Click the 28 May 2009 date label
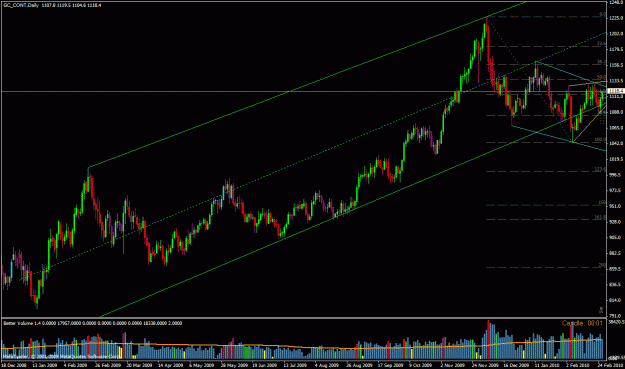The image size is (625, 369). pyautogui.click(x=233, y=365)
